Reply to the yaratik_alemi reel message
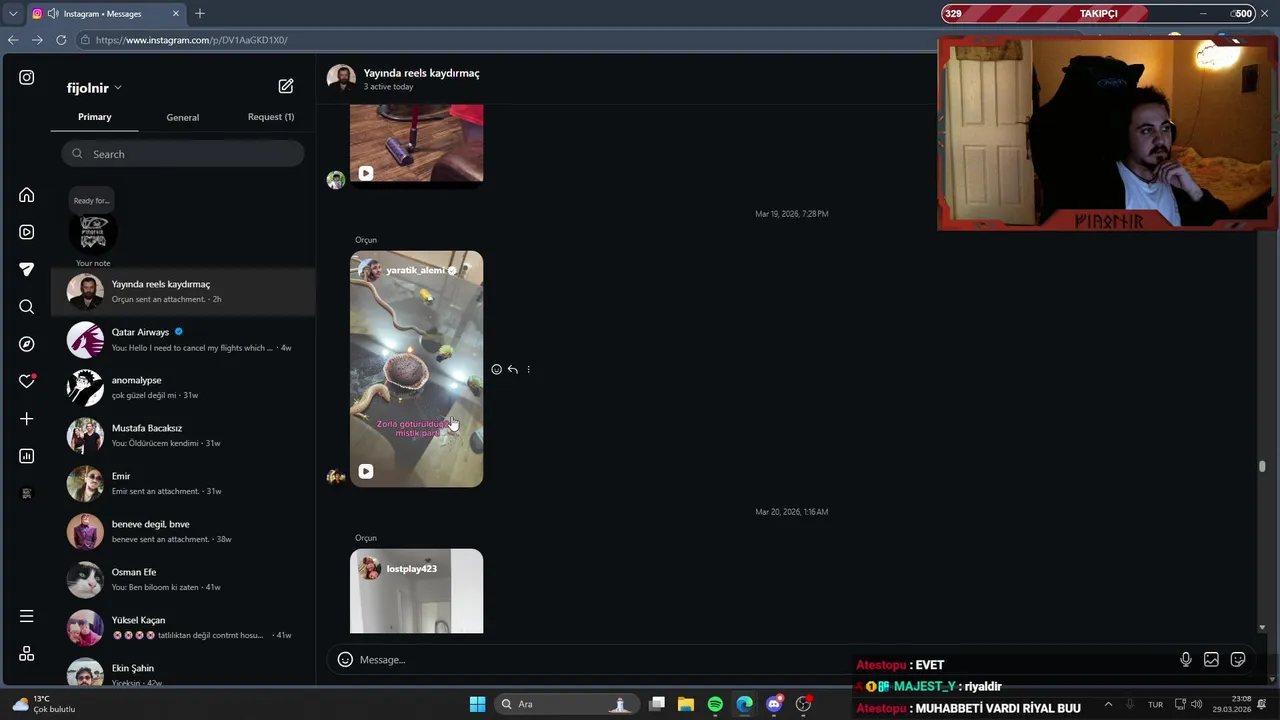The height and width of the screenshot is (720, 1280). click(512, 369)
